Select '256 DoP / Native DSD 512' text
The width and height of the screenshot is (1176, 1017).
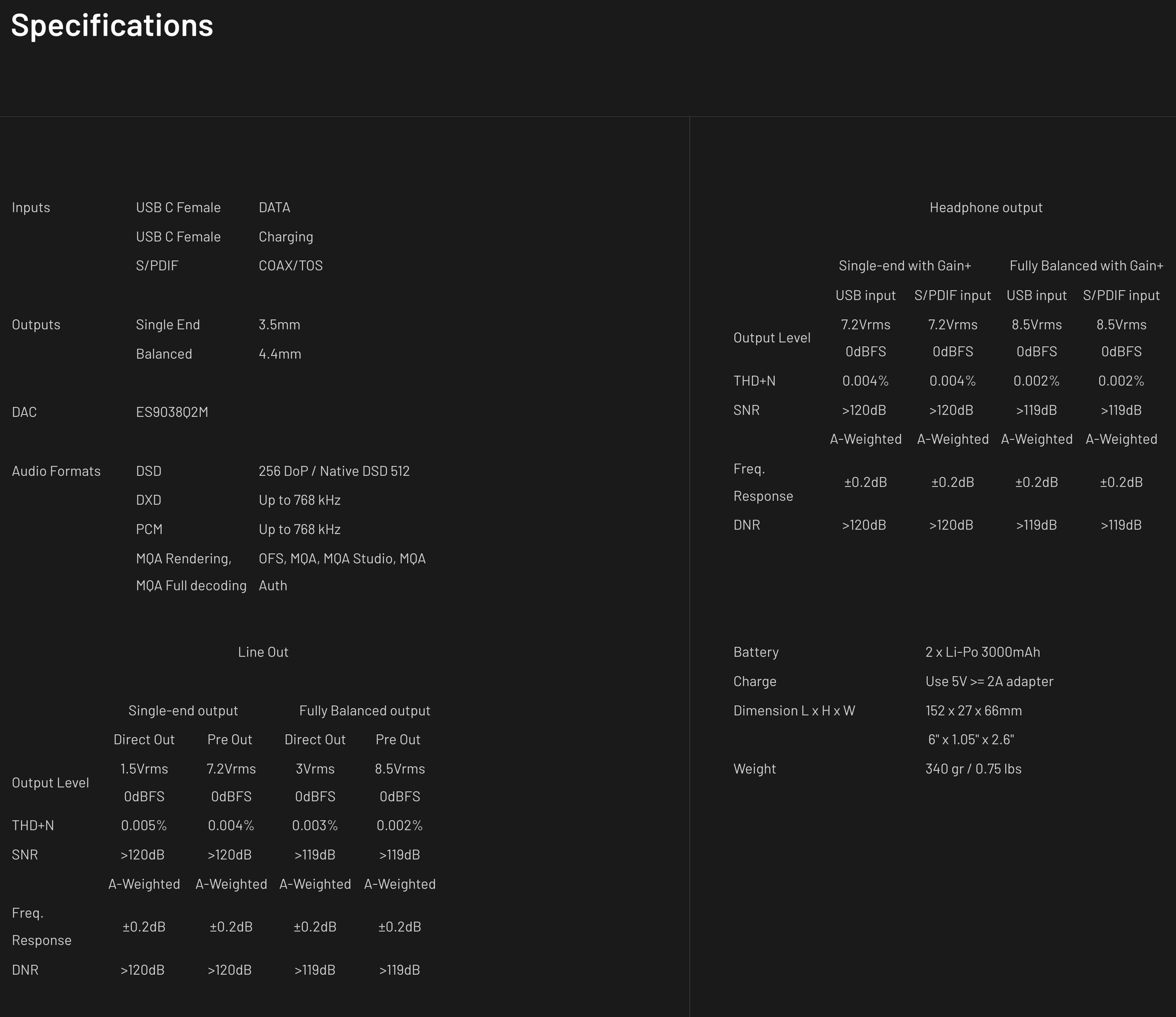334,471
